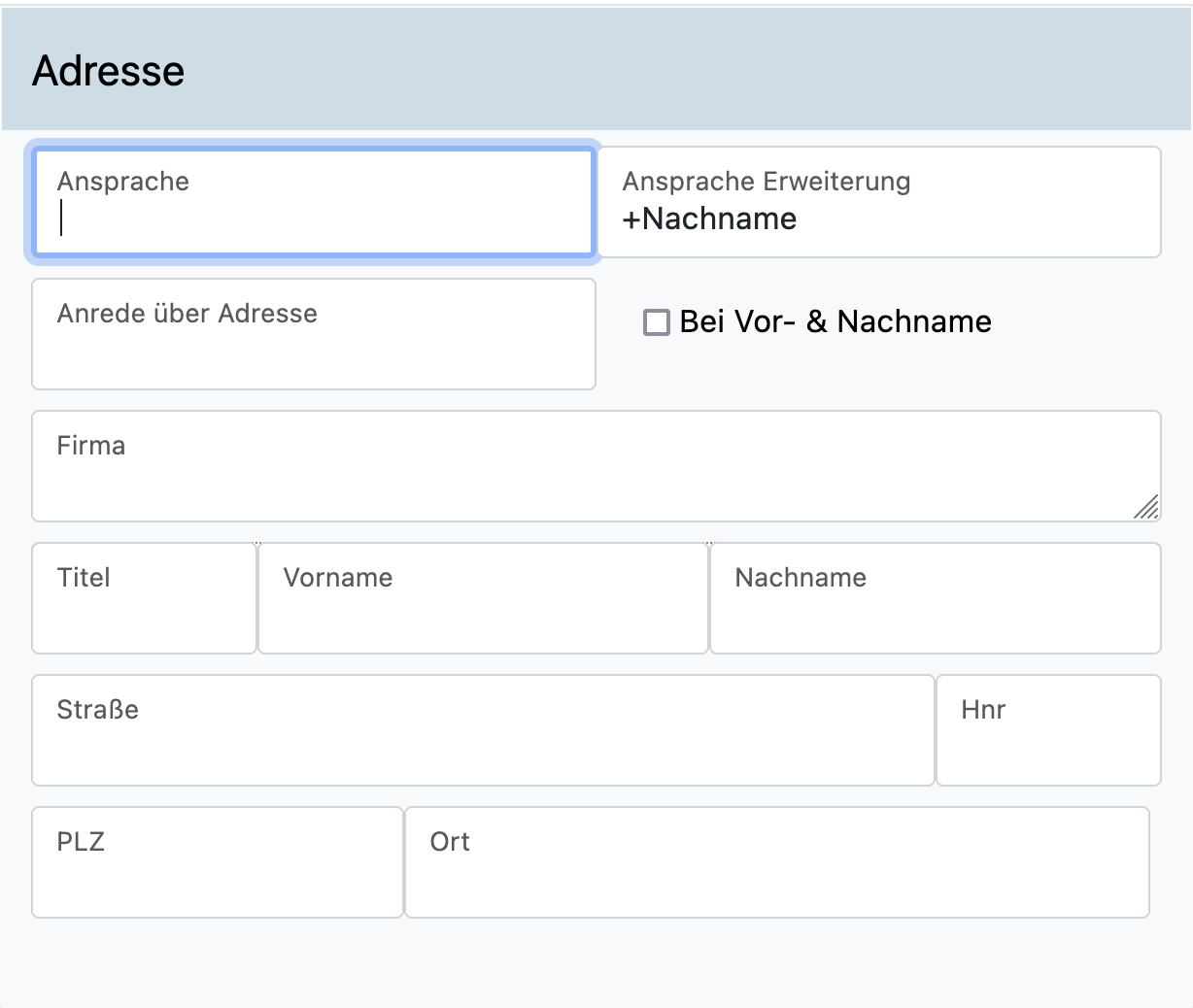Screen dimensions: 1193x1008
Task: Click the 'Bei Vor- & Nachname' label text
Action: 835,321
